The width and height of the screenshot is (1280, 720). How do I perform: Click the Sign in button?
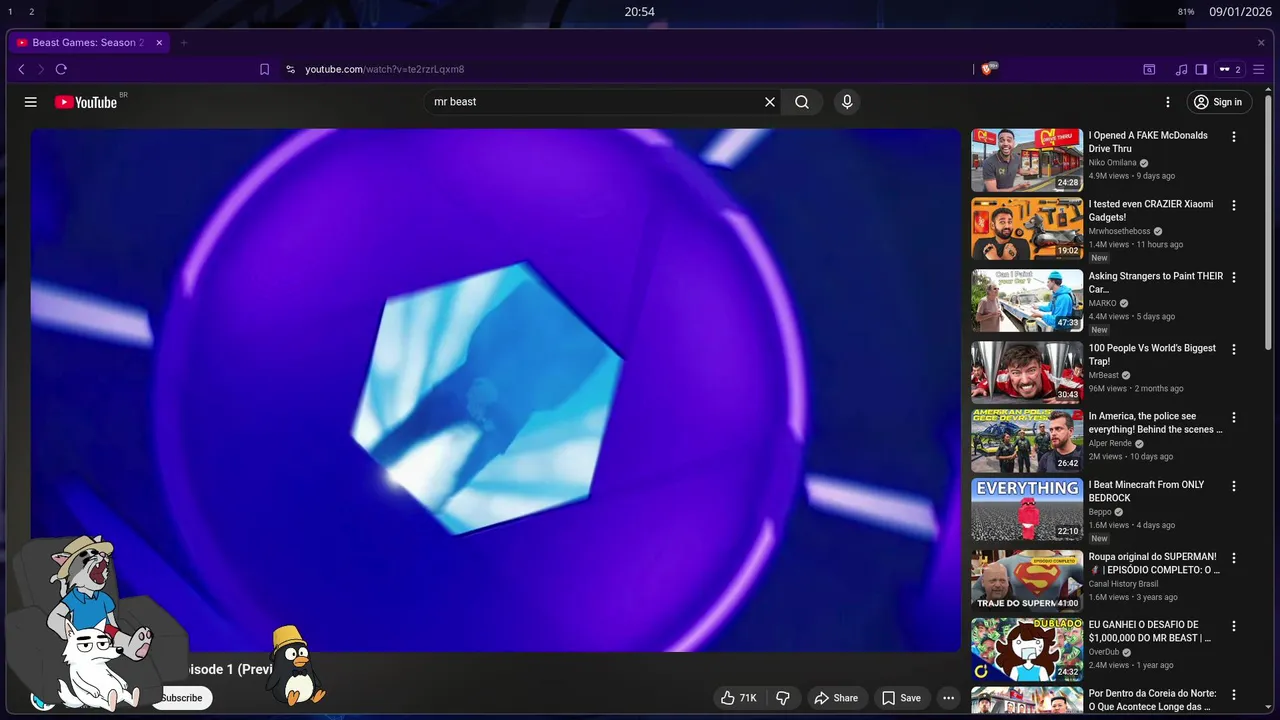(1218, 102)
